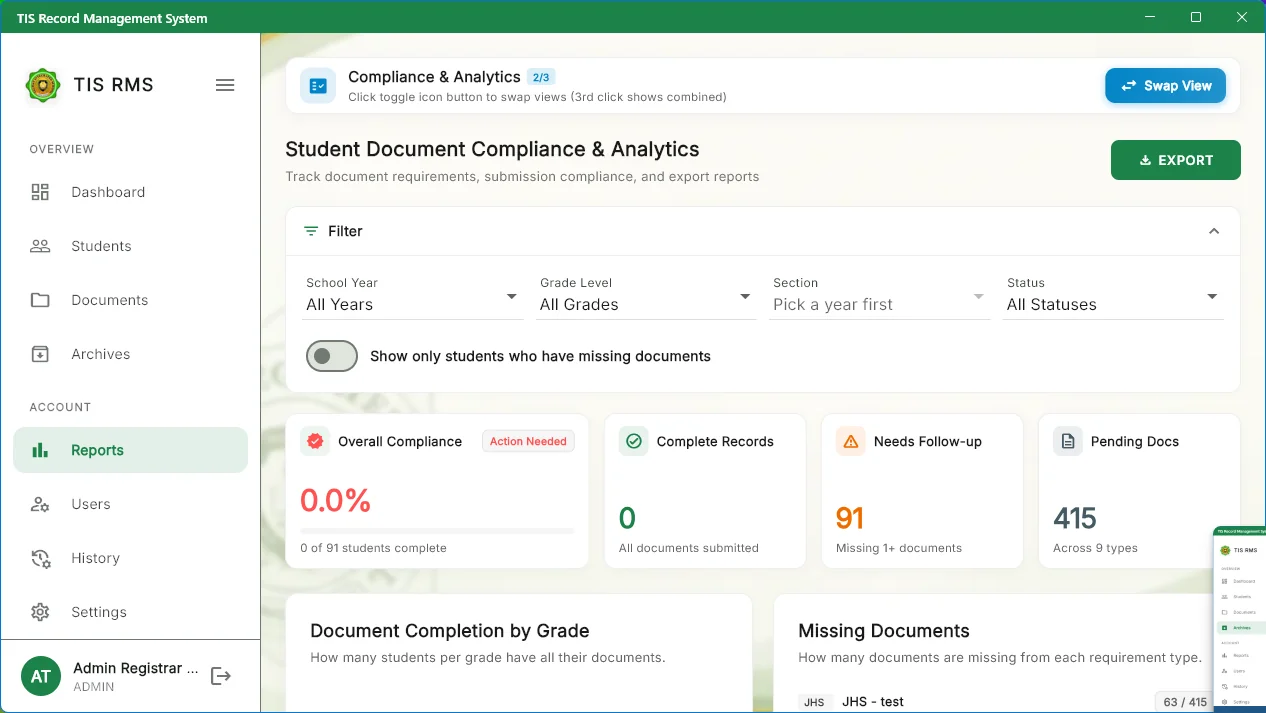The image size is (1266, 713).
Task: Open the Section dropdown
Action: 881,297
